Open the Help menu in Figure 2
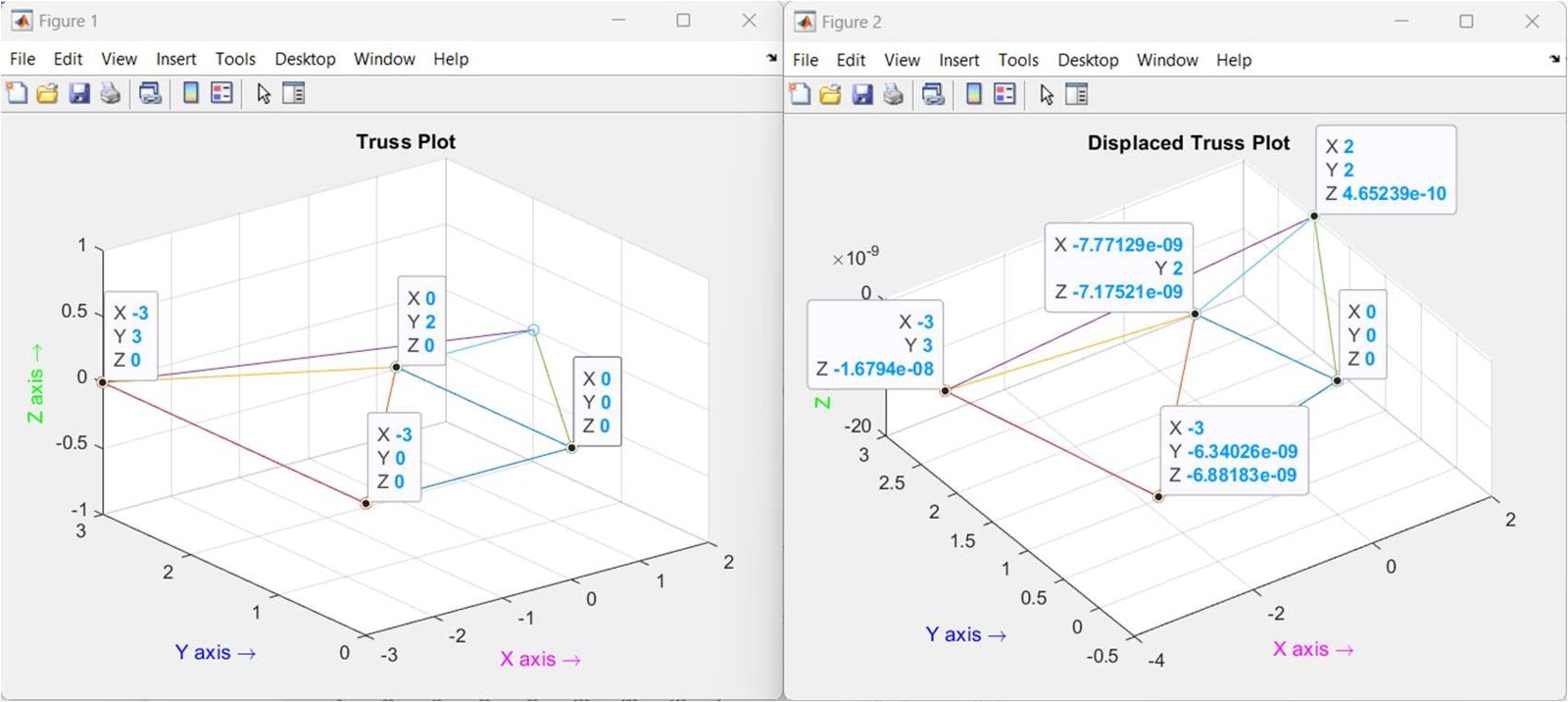Screen dimensions: 1568x702 (x=1234, y=60)
